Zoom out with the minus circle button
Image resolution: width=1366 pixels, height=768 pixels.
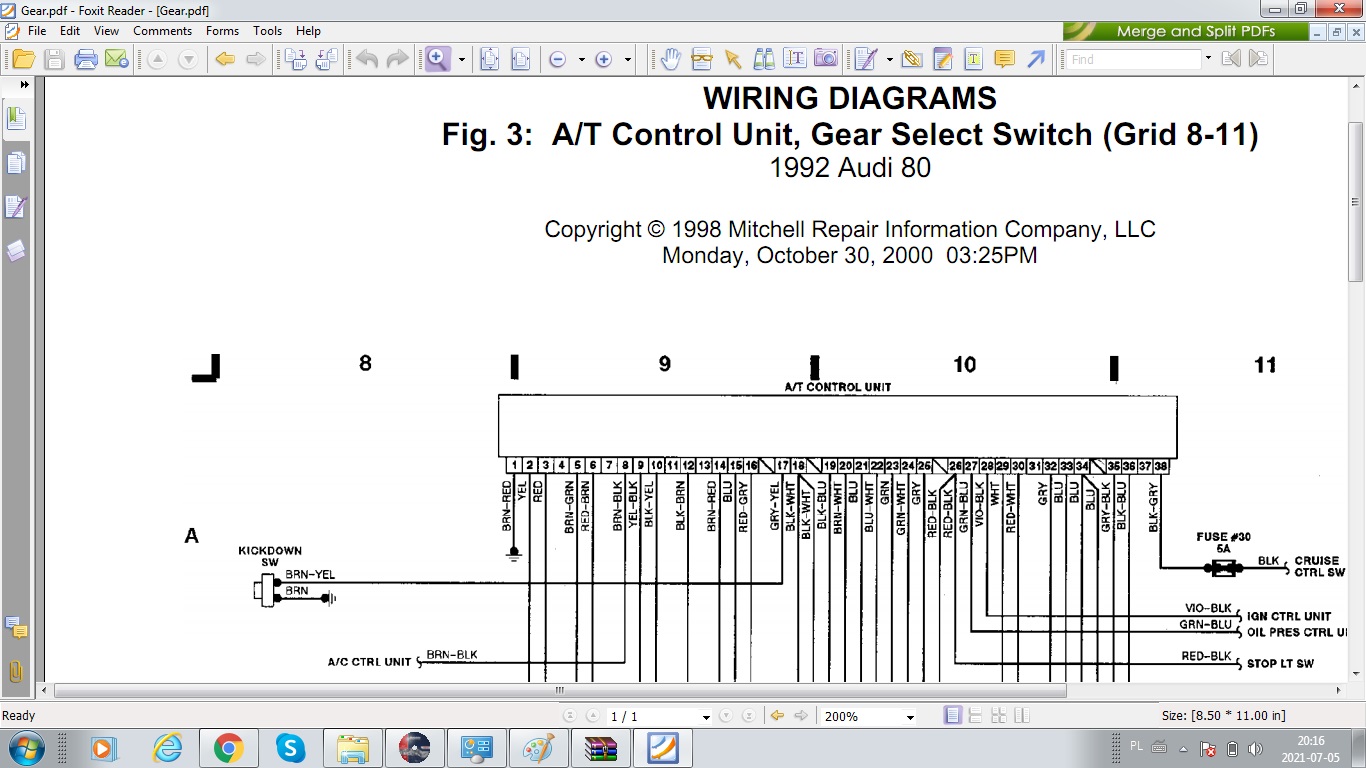557,60
